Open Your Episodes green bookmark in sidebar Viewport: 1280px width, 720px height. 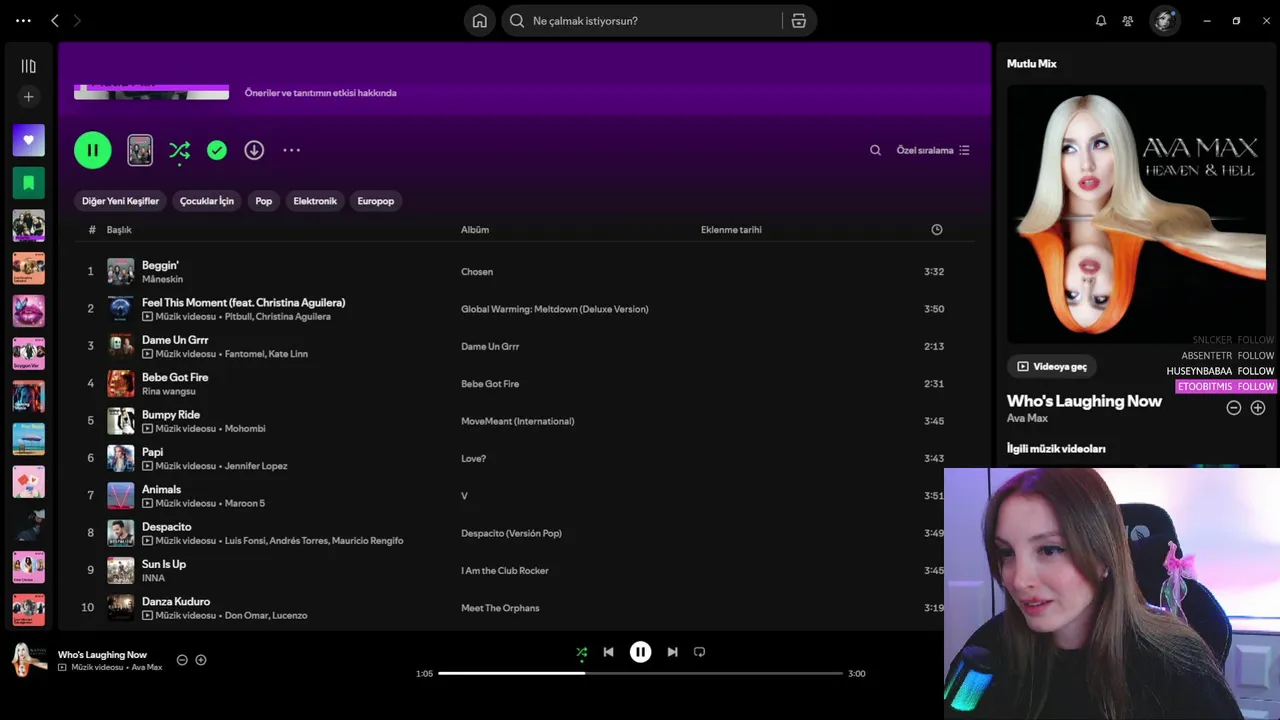(x=28, y=183)
